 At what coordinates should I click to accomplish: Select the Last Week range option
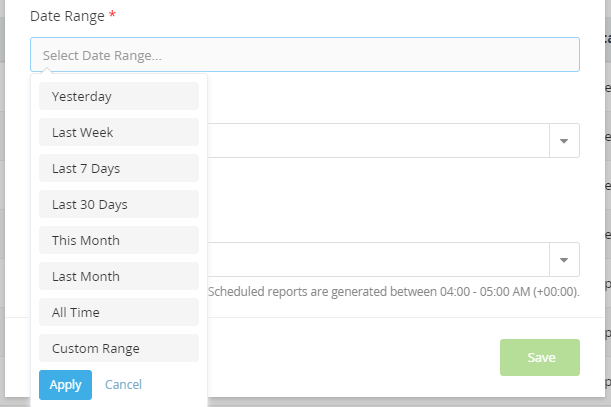[x=119, y=132]
